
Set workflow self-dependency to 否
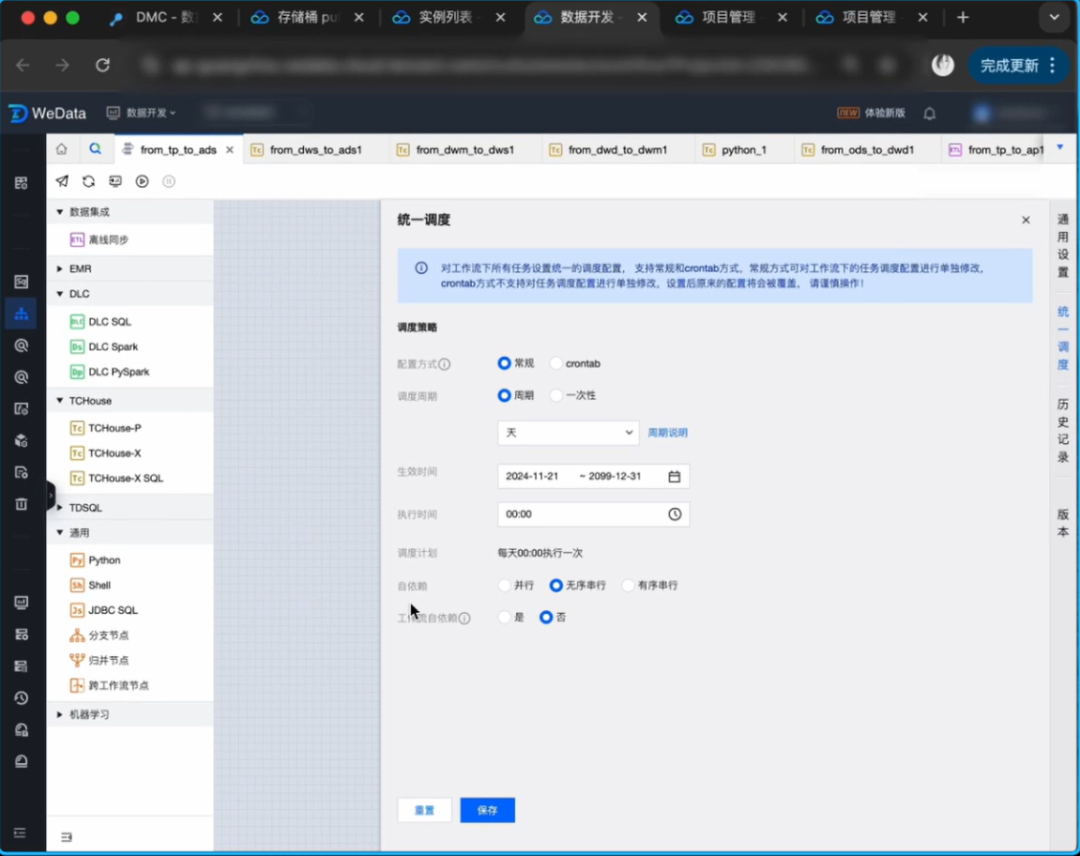546,617
